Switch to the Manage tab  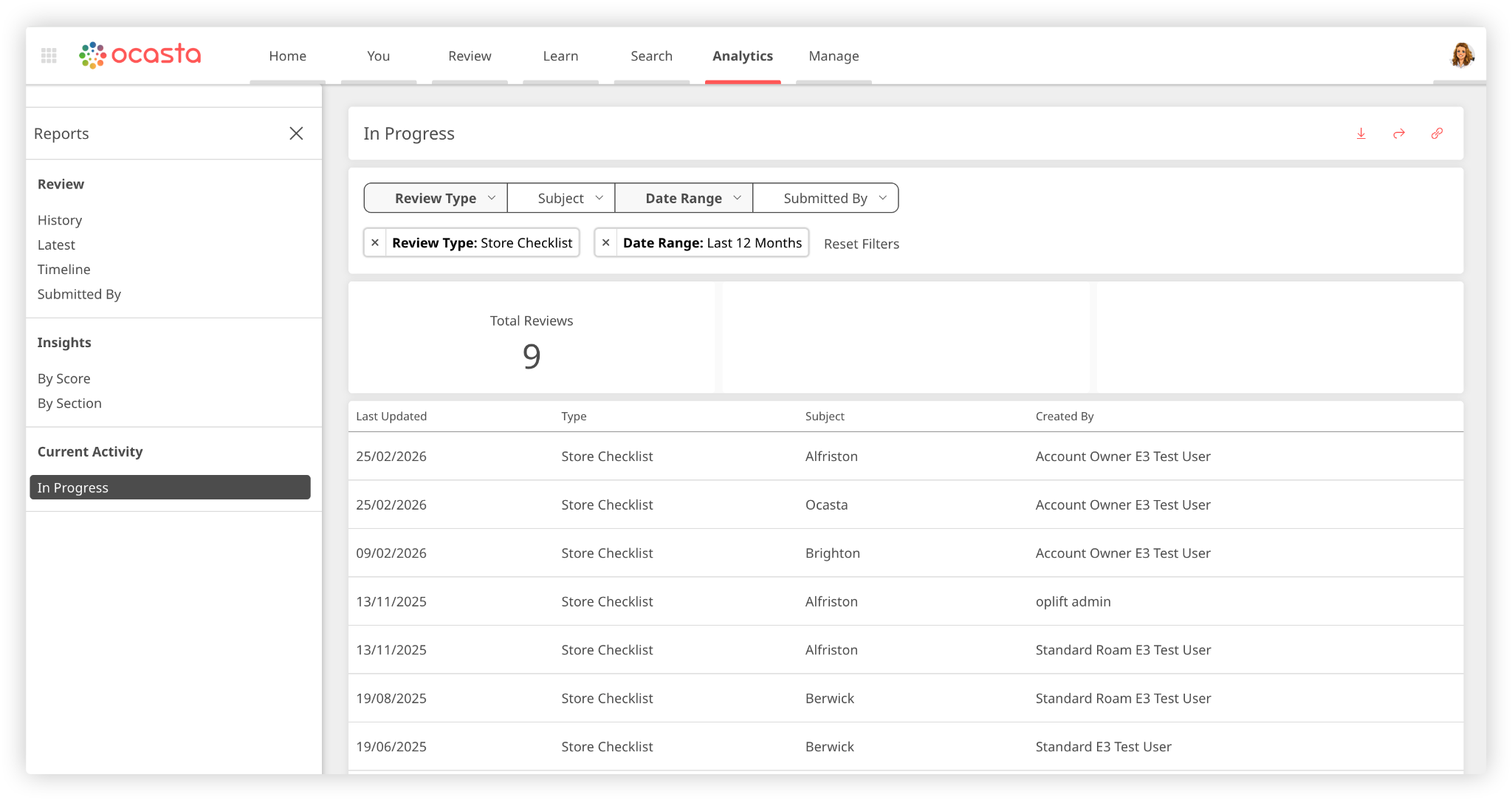834,56
